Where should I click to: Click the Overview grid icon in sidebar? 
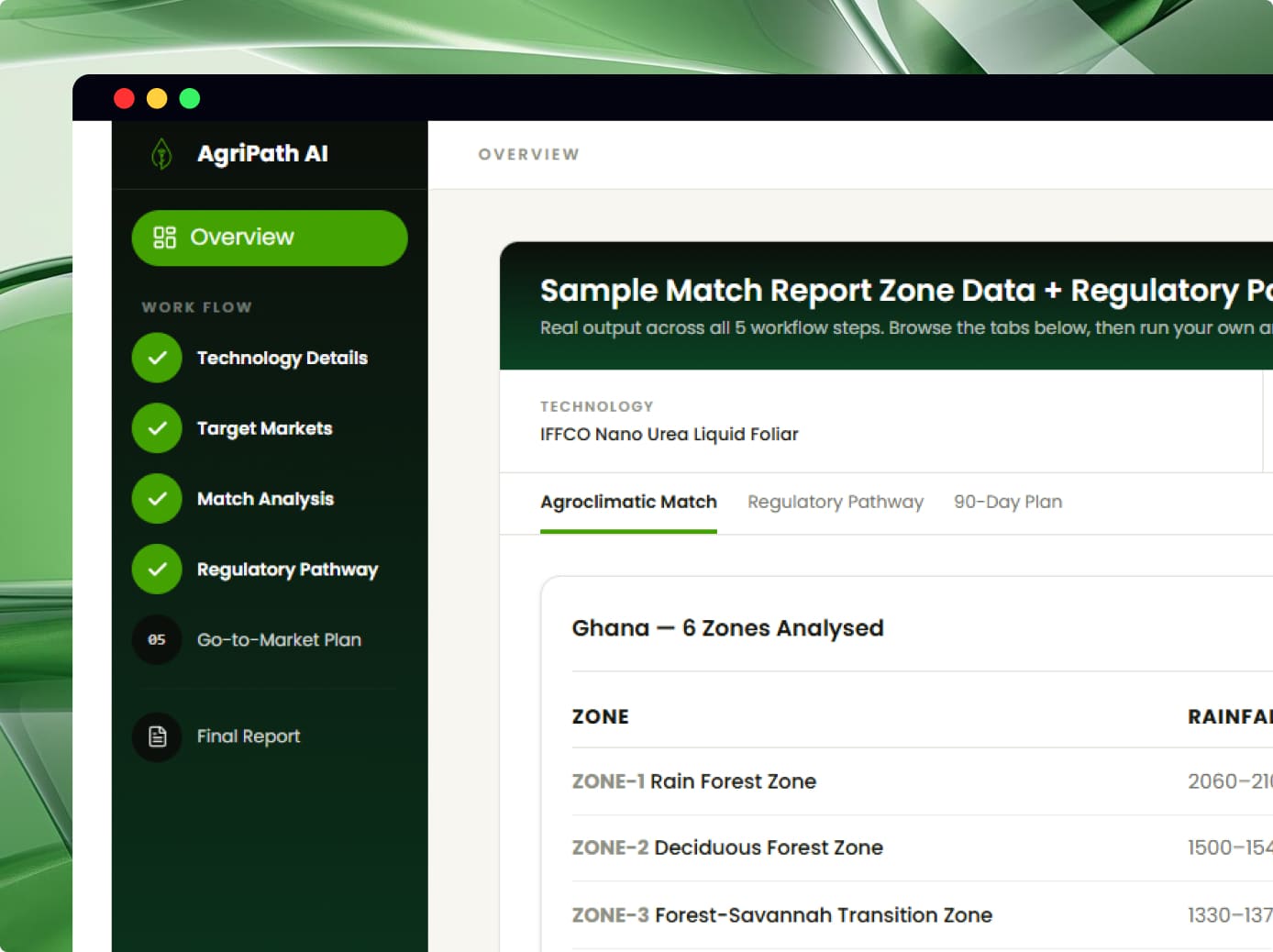(x=164, y=238)
